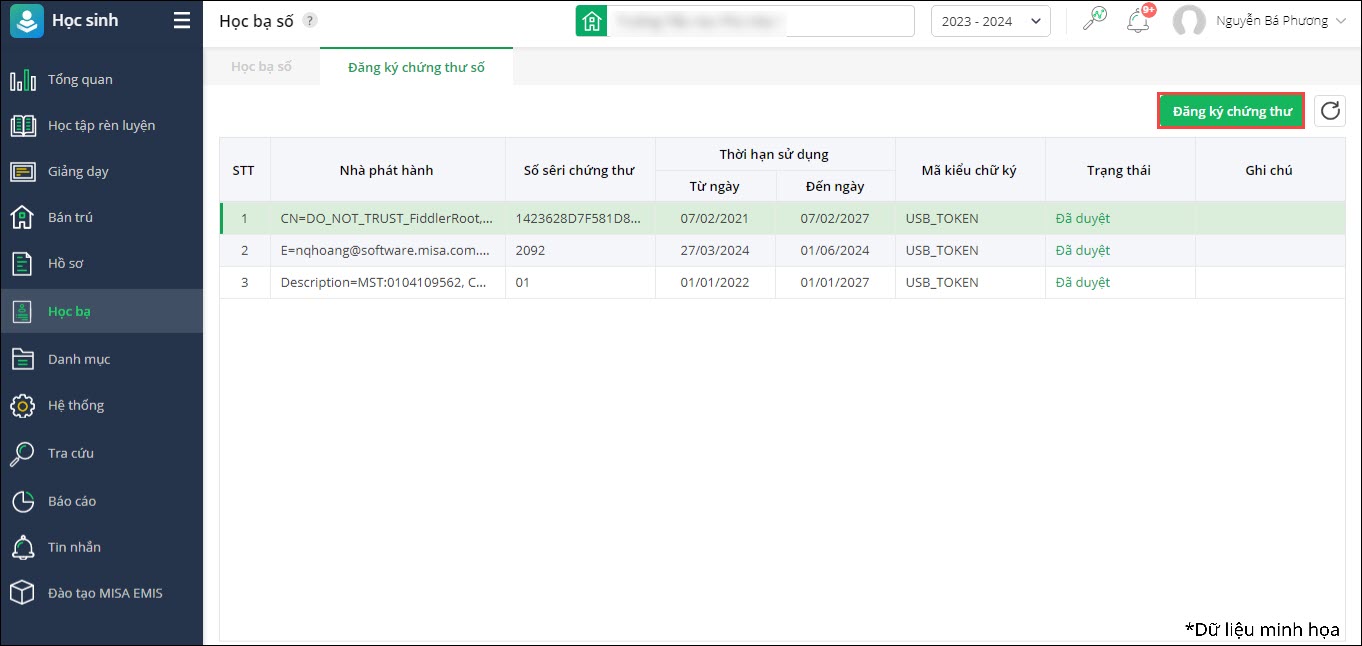Expand Nguyễn Bá Phương account menu

pyautogui.click(x=1281, y=21)
